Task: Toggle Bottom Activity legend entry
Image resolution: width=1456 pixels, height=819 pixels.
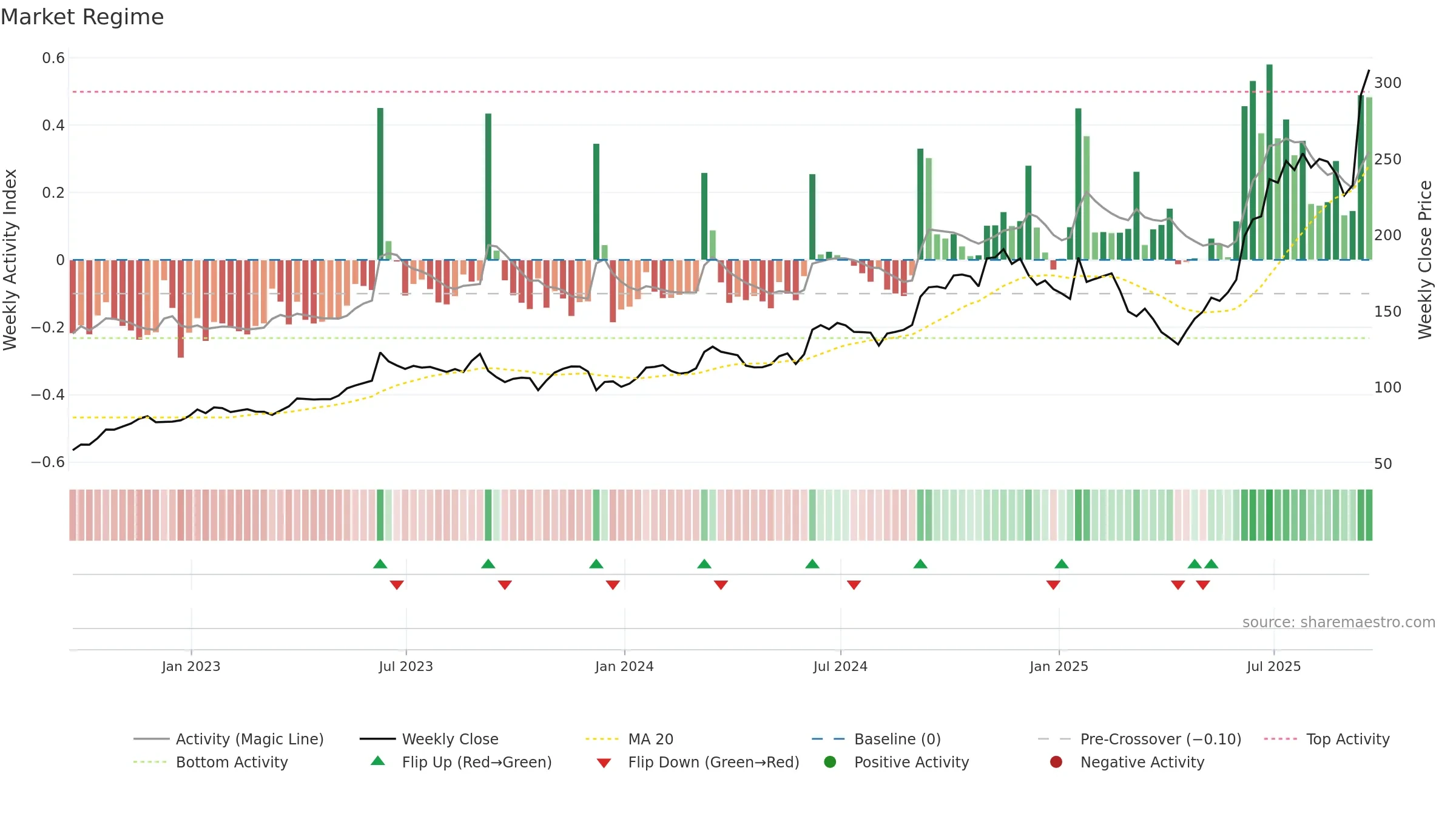Action: (x=211, y=762)
